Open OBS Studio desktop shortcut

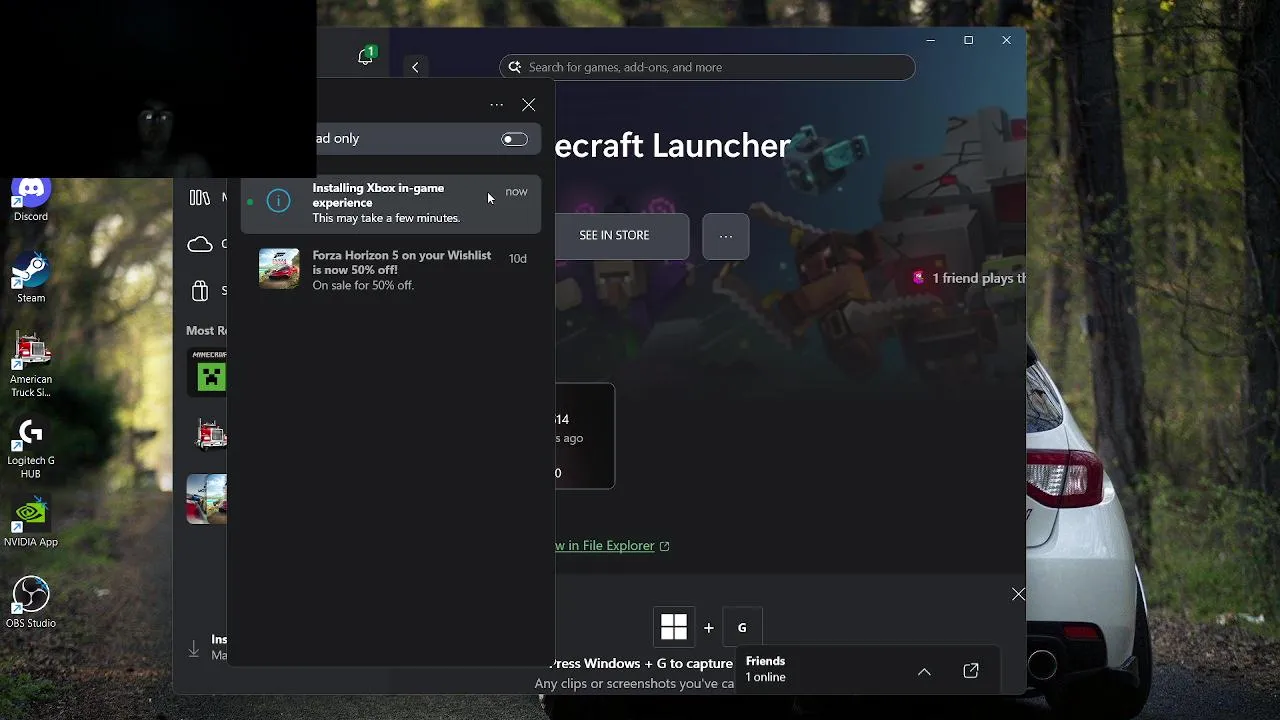point(31,603)
